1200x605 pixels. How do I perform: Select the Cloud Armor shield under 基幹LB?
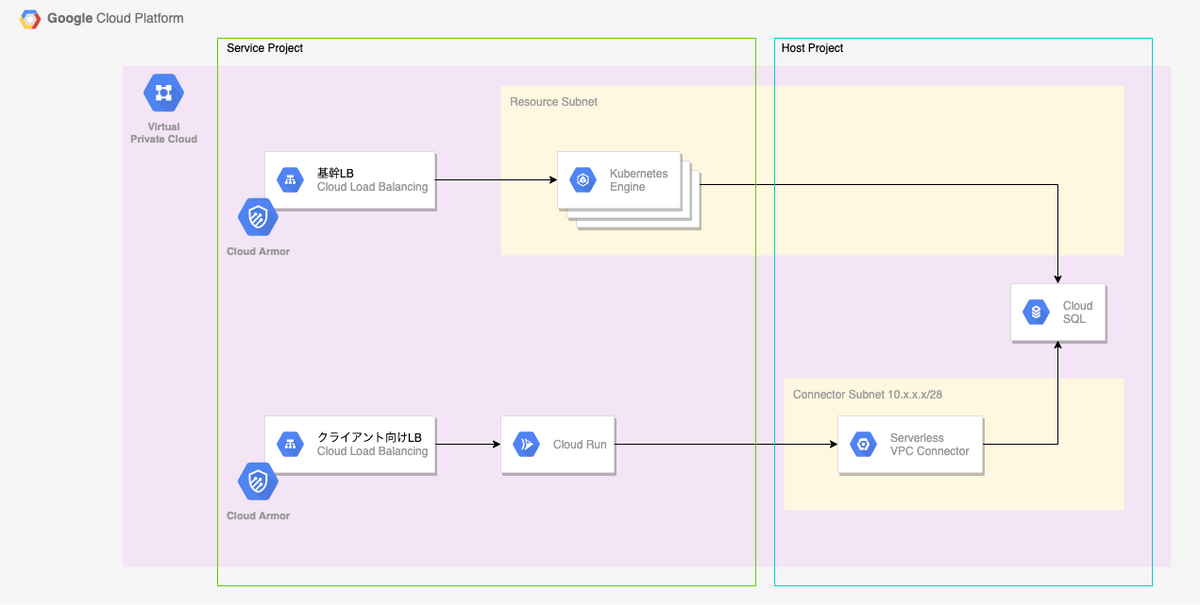click(258, 217)
